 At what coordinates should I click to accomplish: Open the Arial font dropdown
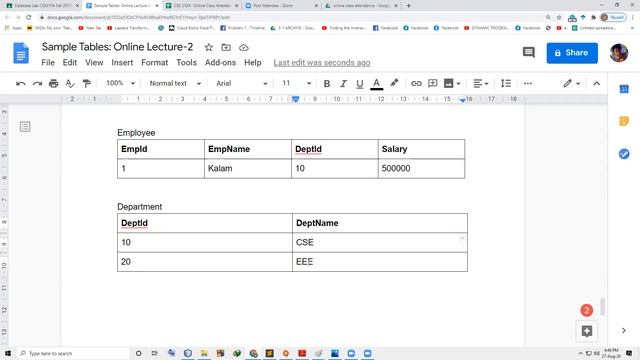tap(241, 83)
